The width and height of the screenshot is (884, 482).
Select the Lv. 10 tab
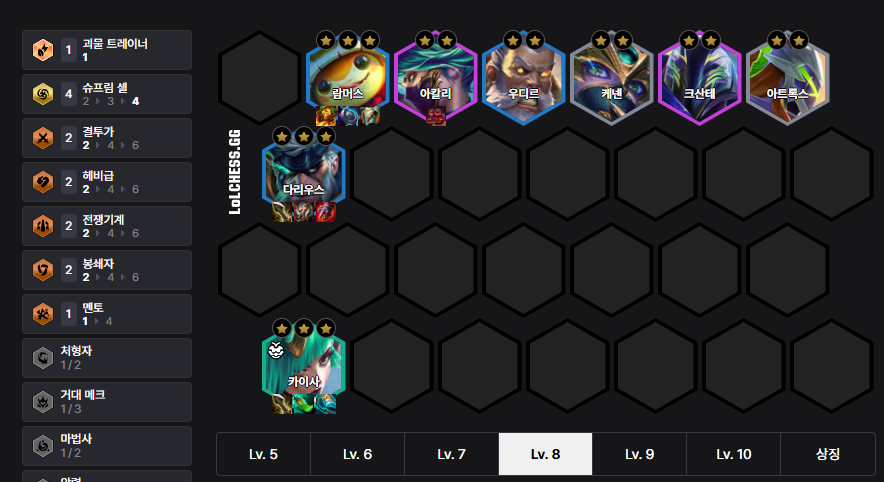pos(733,454)
